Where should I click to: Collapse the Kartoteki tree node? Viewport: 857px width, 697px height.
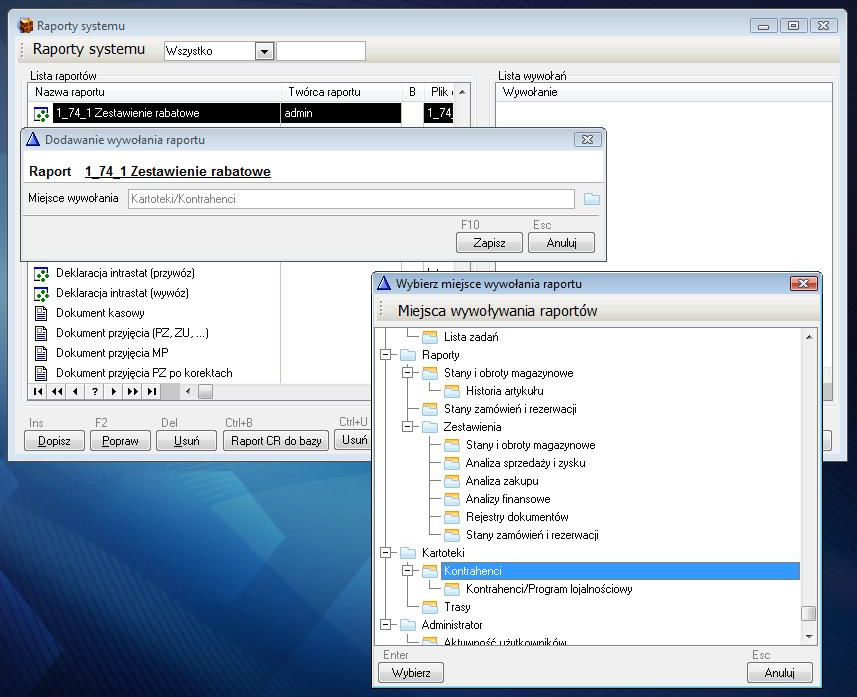coord(386,553)
